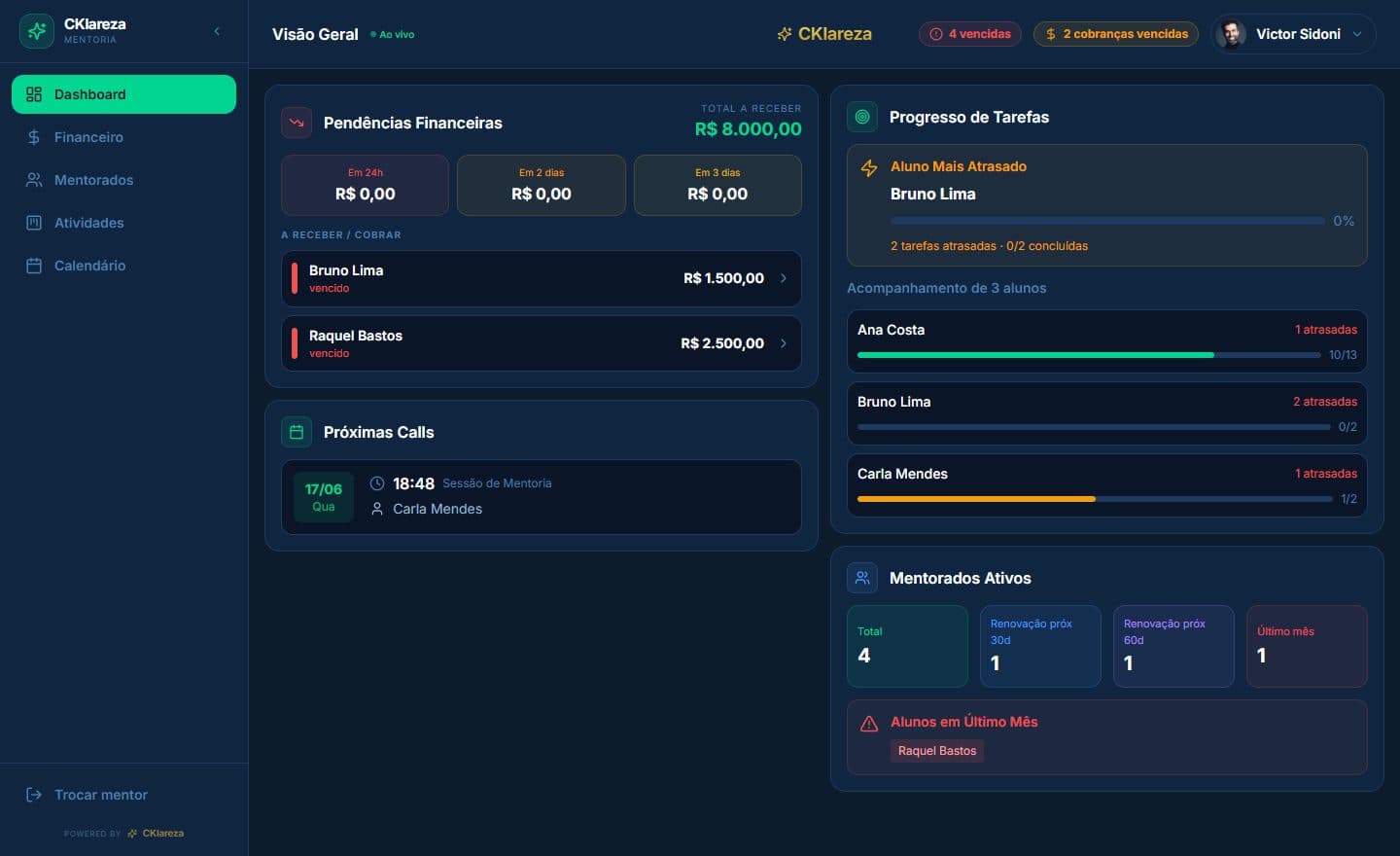
Task: Open Ana Costa's task progress row
Action: [1107, 341]
